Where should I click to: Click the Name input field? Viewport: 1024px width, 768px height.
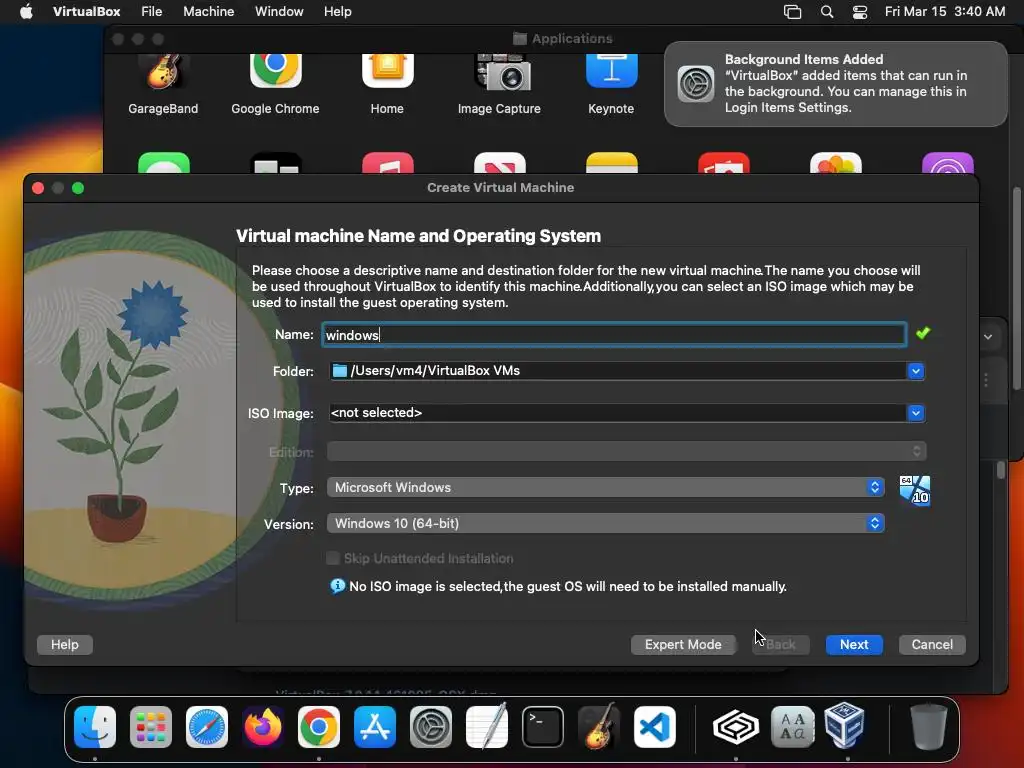pos(614,334)
